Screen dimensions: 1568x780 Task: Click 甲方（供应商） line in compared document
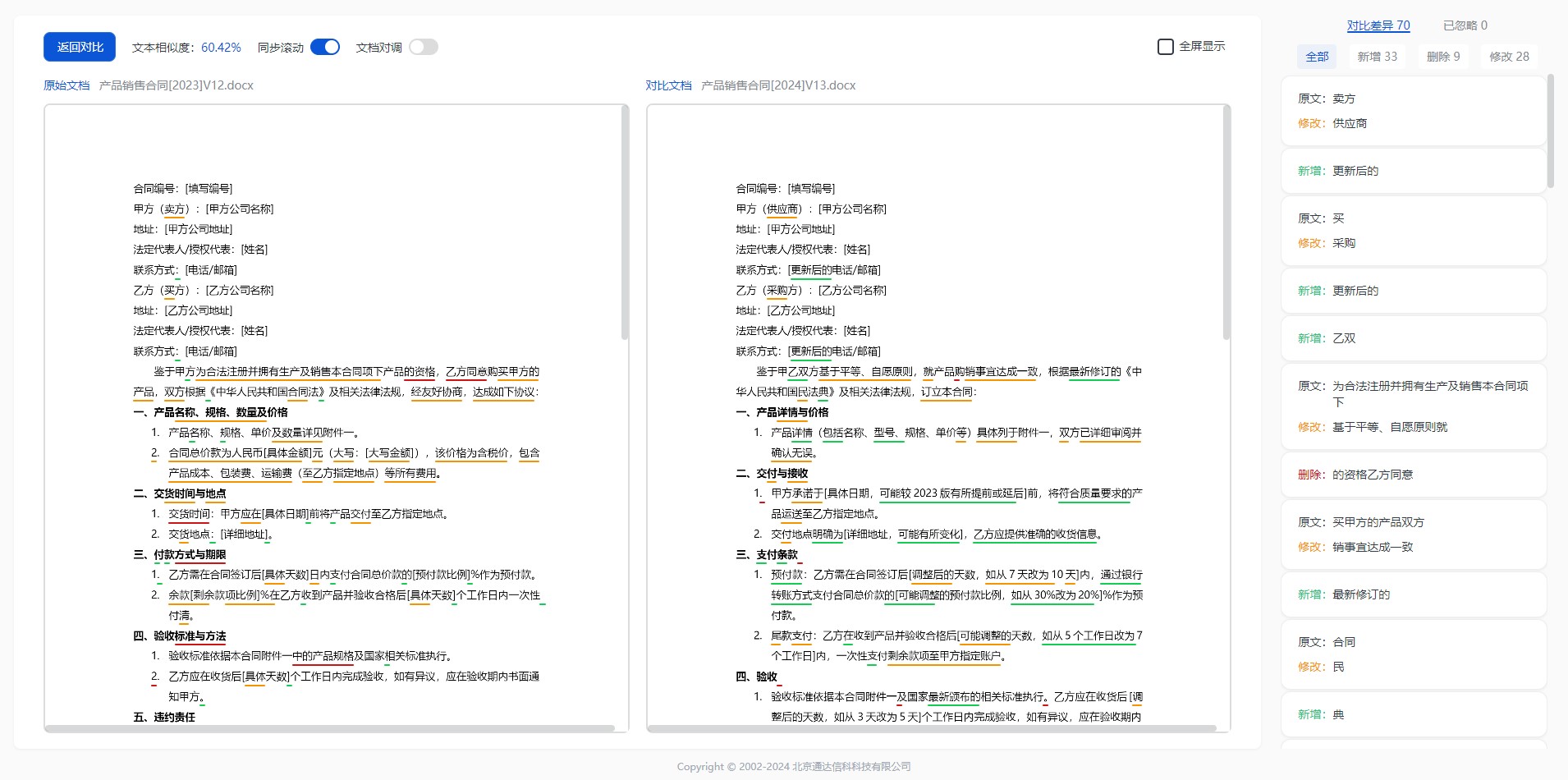[x=811, y=209]
